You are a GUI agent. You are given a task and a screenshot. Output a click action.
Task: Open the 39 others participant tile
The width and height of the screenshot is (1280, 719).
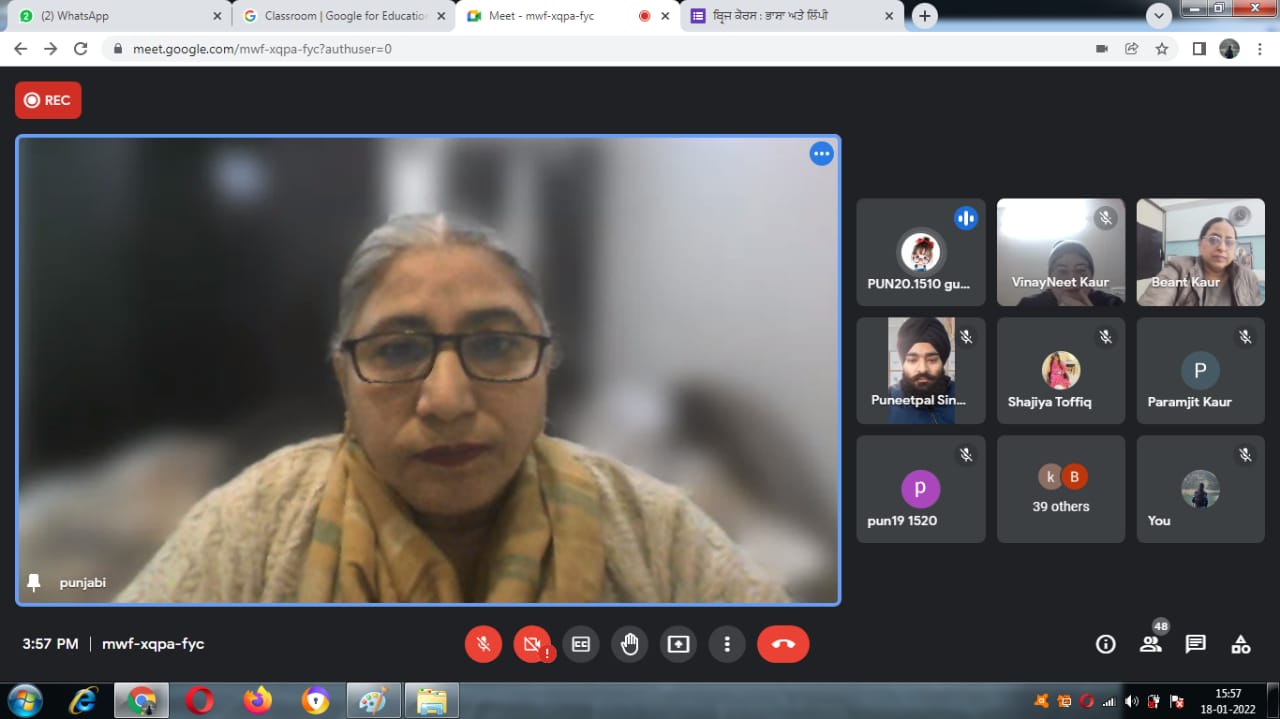tap(1060, 489)
